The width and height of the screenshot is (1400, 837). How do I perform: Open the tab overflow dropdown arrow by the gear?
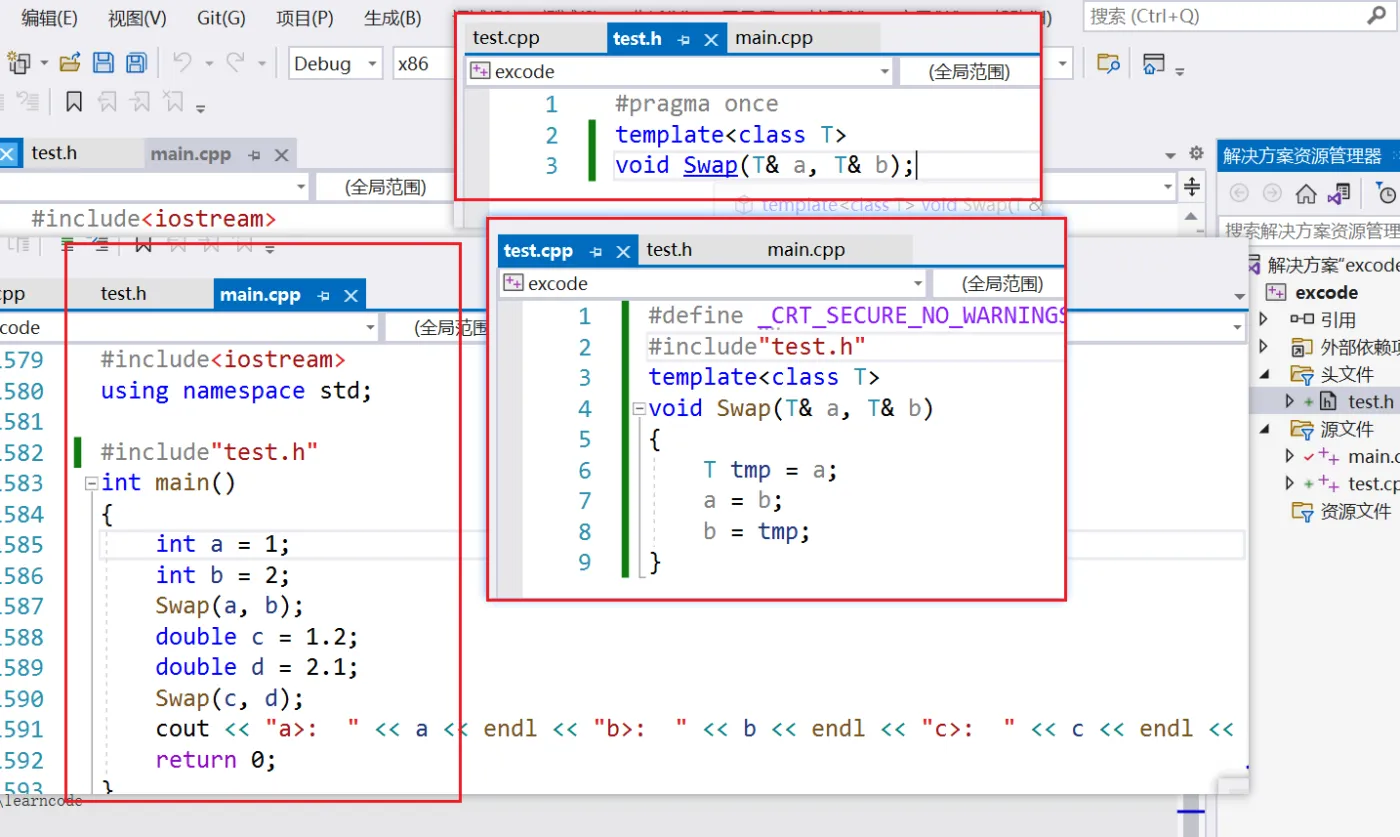tap(1171, 155)
